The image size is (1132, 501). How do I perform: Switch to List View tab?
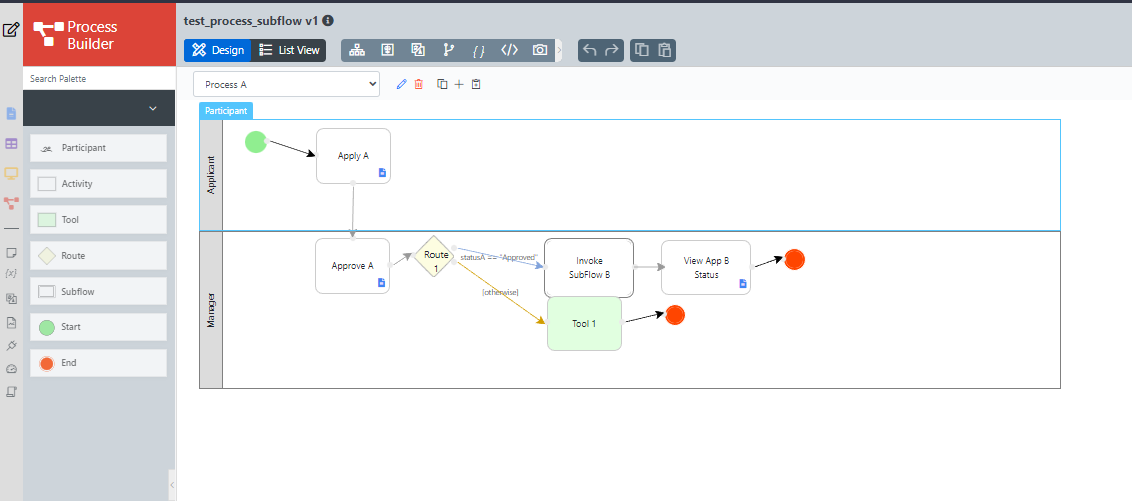click(x=289, y=50)
